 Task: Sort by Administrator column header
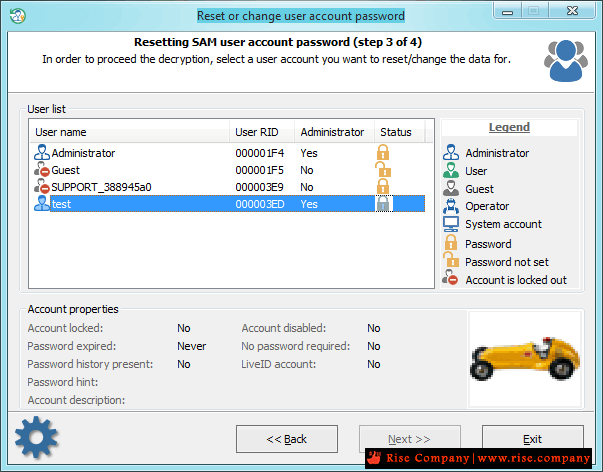(x=333, y=132)
